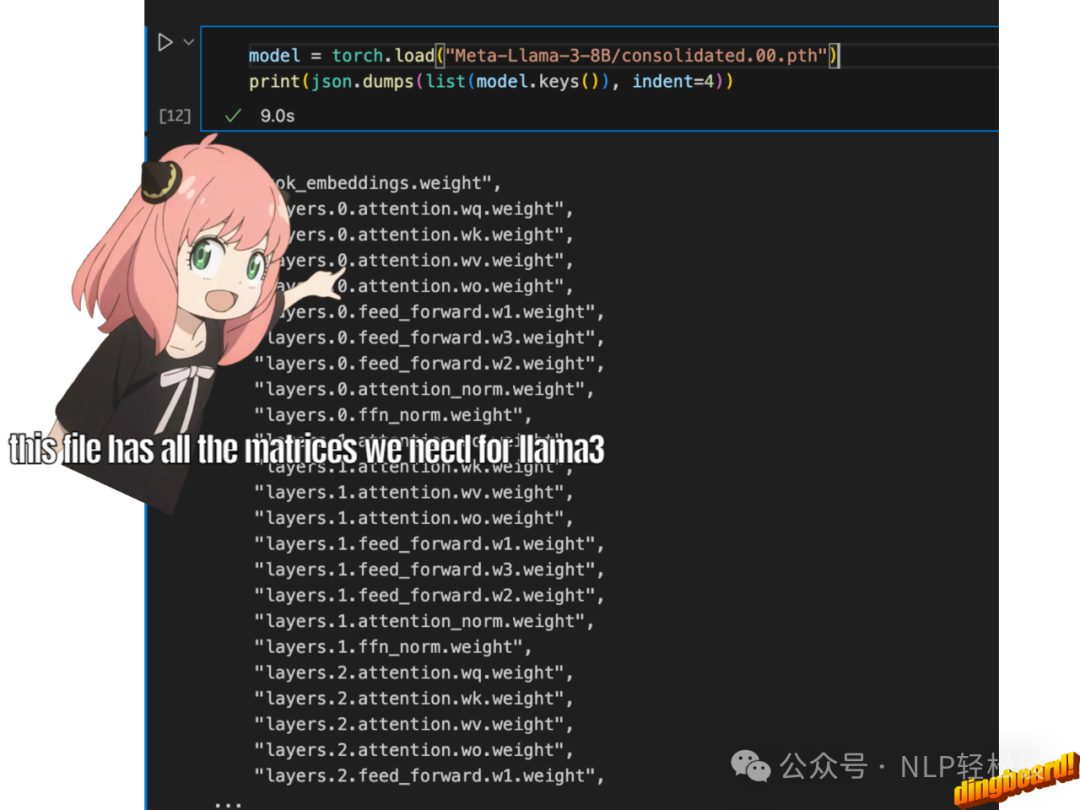The height and width of the screenshot is (810, 1080).
Task: Click "layers.2.attention.wo.weight" output line
Action: click(x=413, y=751)
